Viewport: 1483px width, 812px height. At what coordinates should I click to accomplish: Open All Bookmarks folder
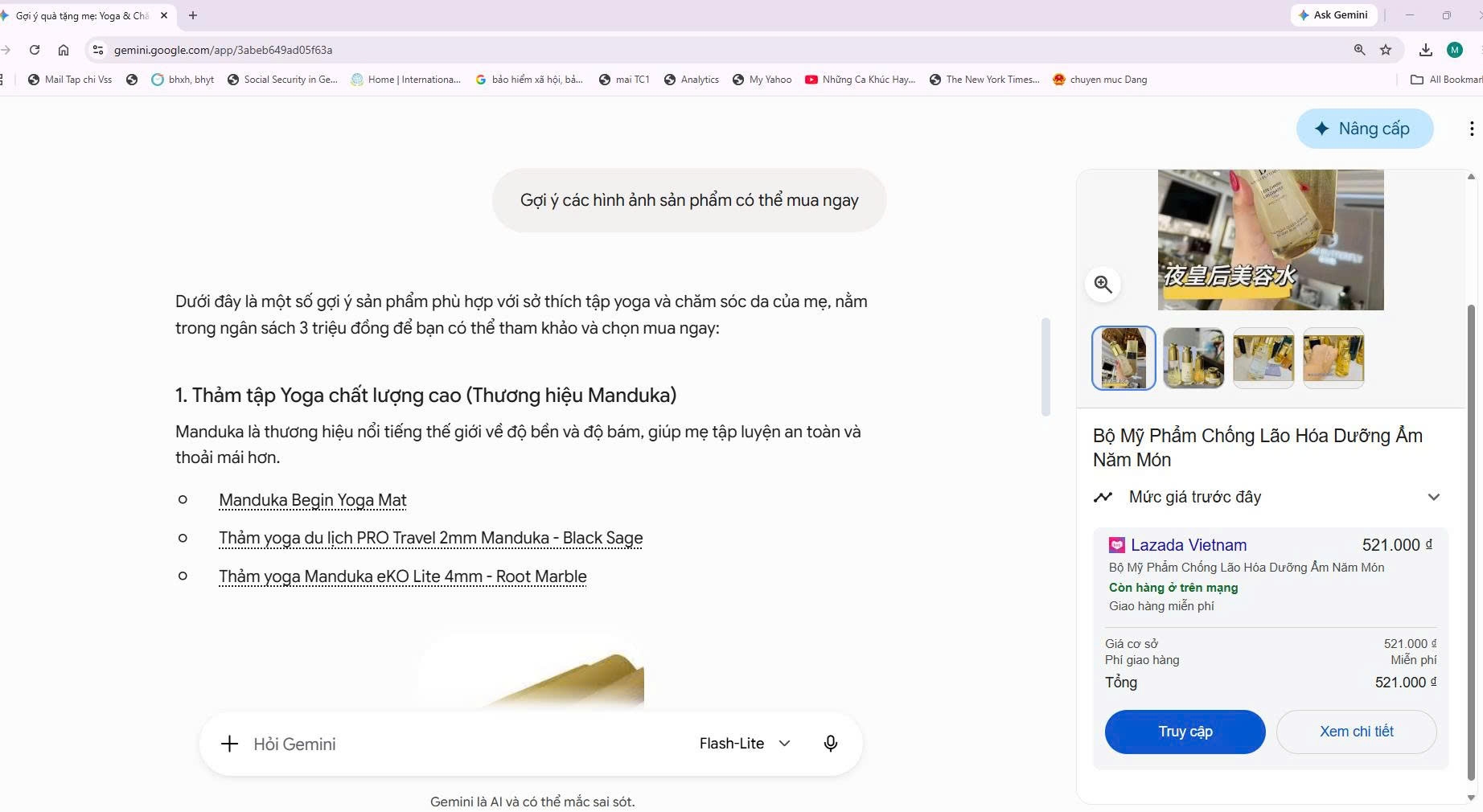1447,80
